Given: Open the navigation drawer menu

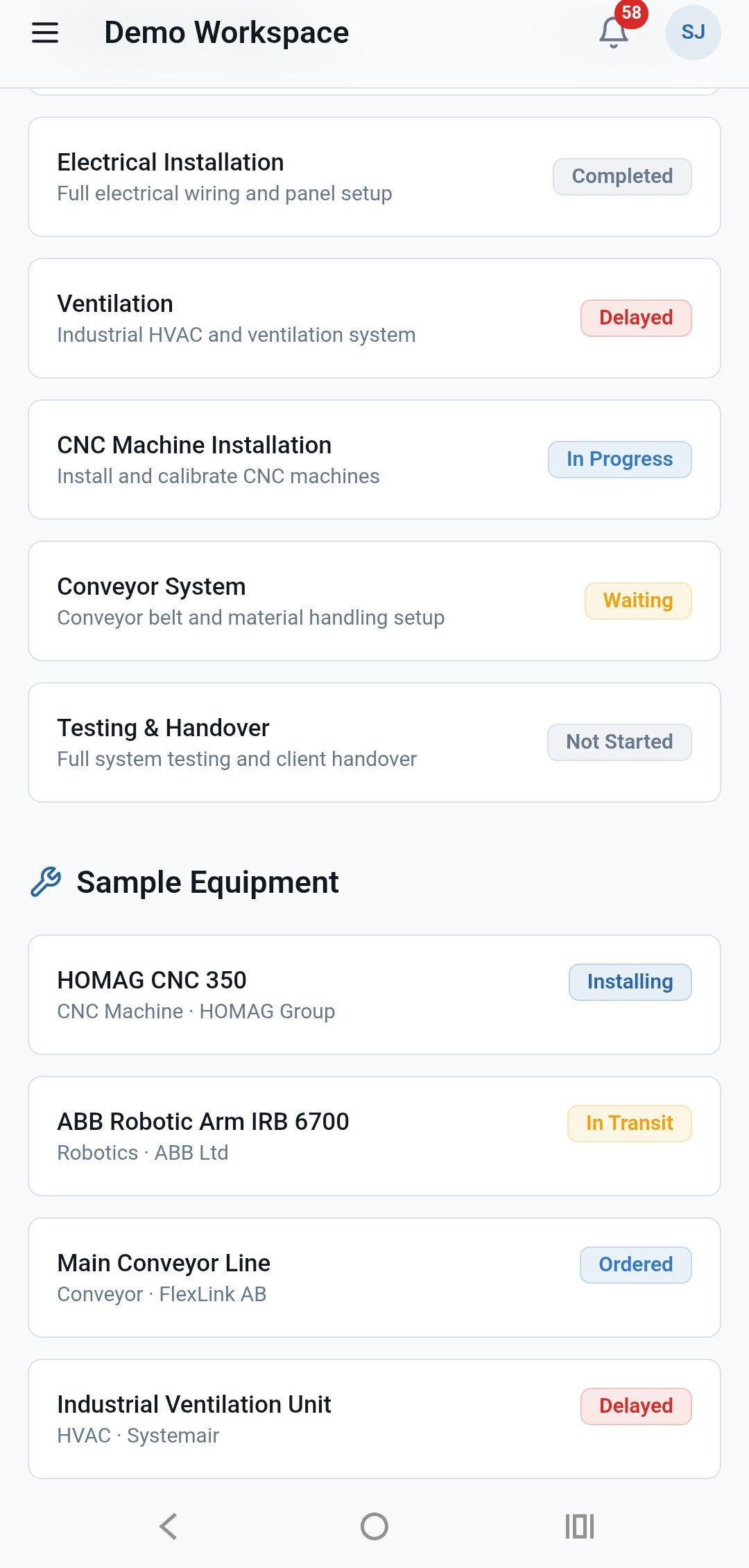Looking at the screenshot, I should [44, 33].
